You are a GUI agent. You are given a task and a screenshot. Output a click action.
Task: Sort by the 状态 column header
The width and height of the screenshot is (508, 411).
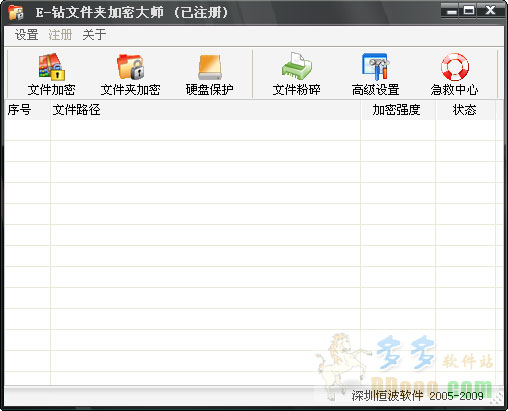[x=465, y=110]
